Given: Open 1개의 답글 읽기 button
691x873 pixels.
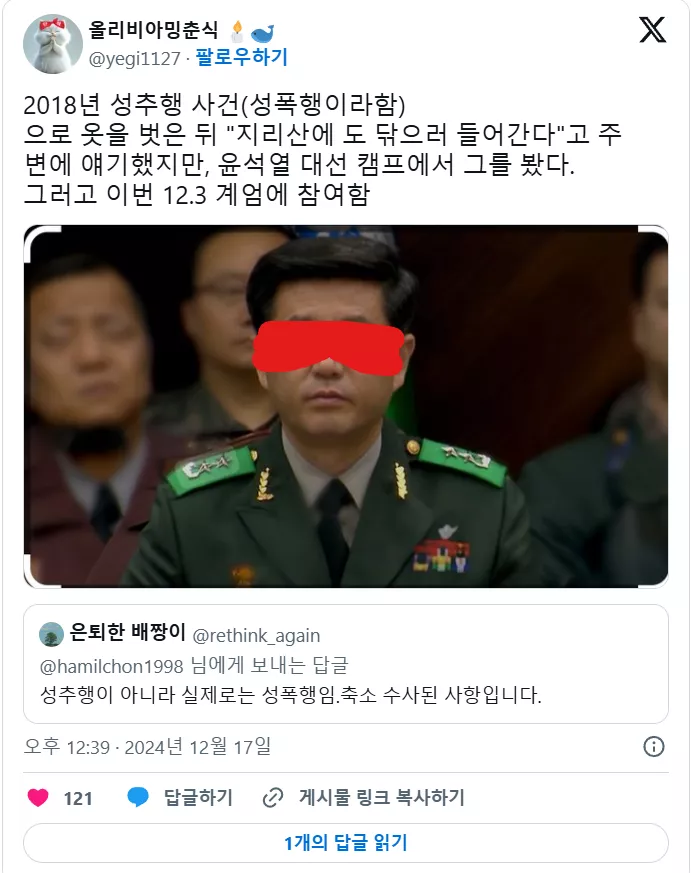Looking at the screenshot, I should click(x=346, y=843).
